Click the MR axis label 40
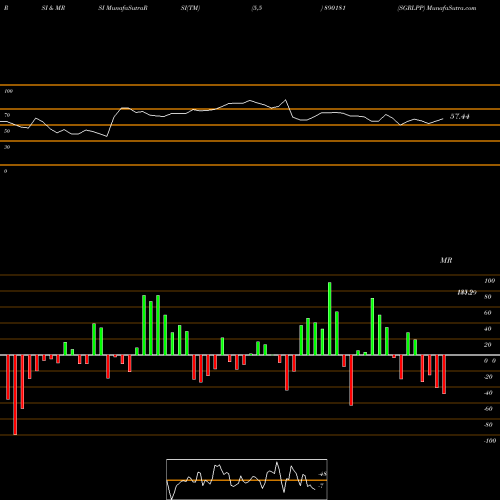 tap(487, 329)
